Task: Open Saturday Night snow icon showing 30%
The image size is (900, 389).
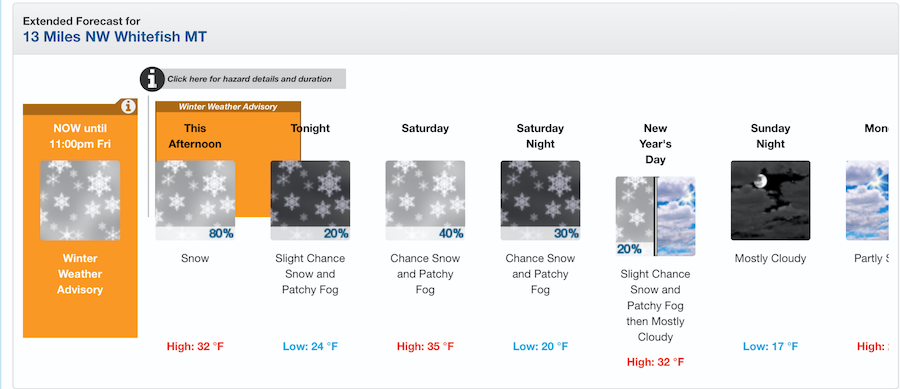Action: 541,200
